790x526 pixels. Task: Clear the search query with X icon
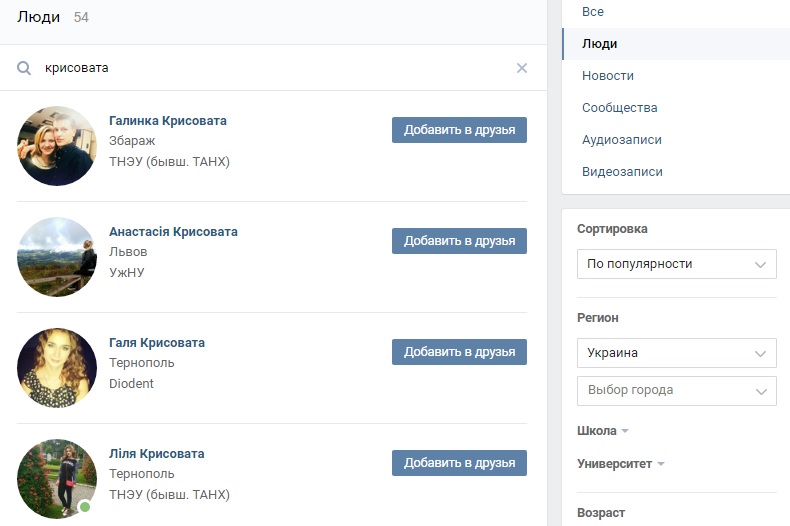(522, 68)
